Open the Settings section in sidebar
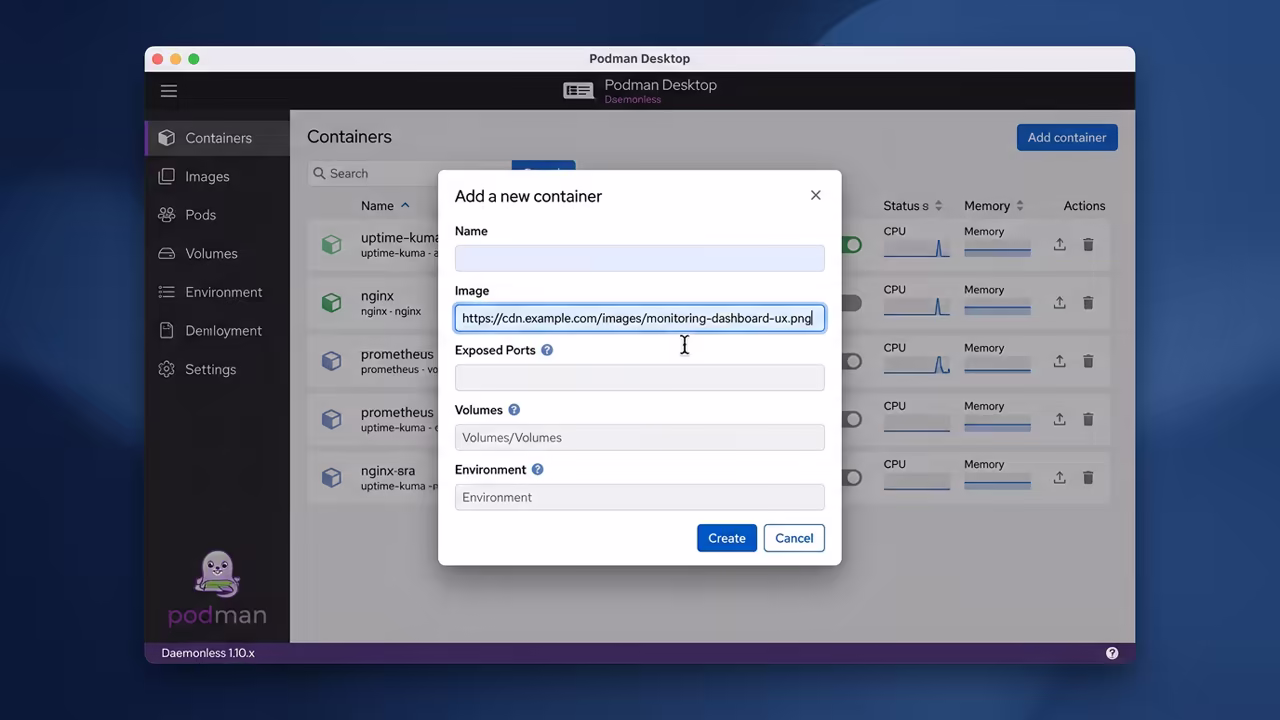Screen dimensions: 1280x720 [218, 369]
